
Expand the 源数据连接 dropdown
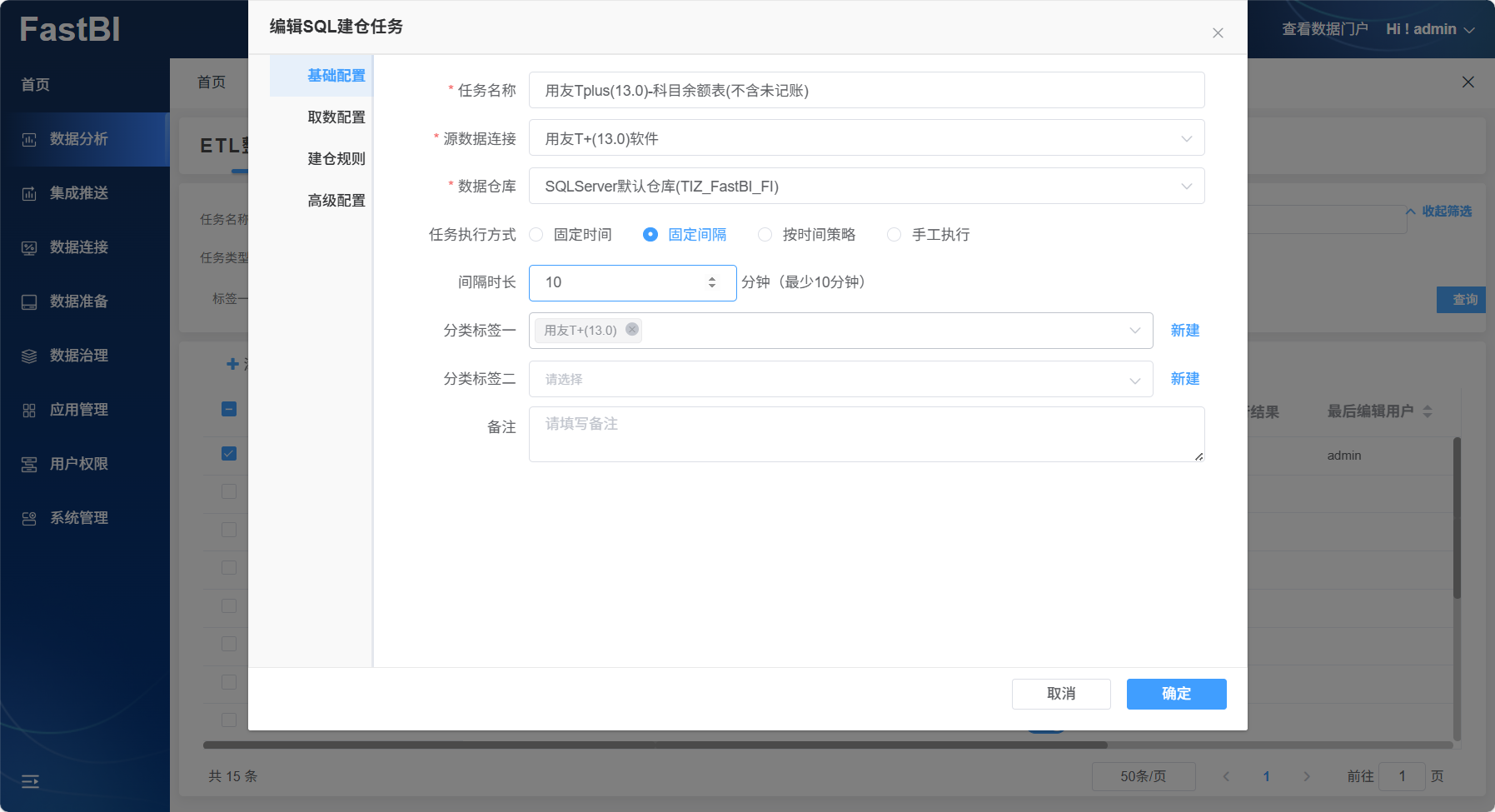click(x=1186, y=138)
